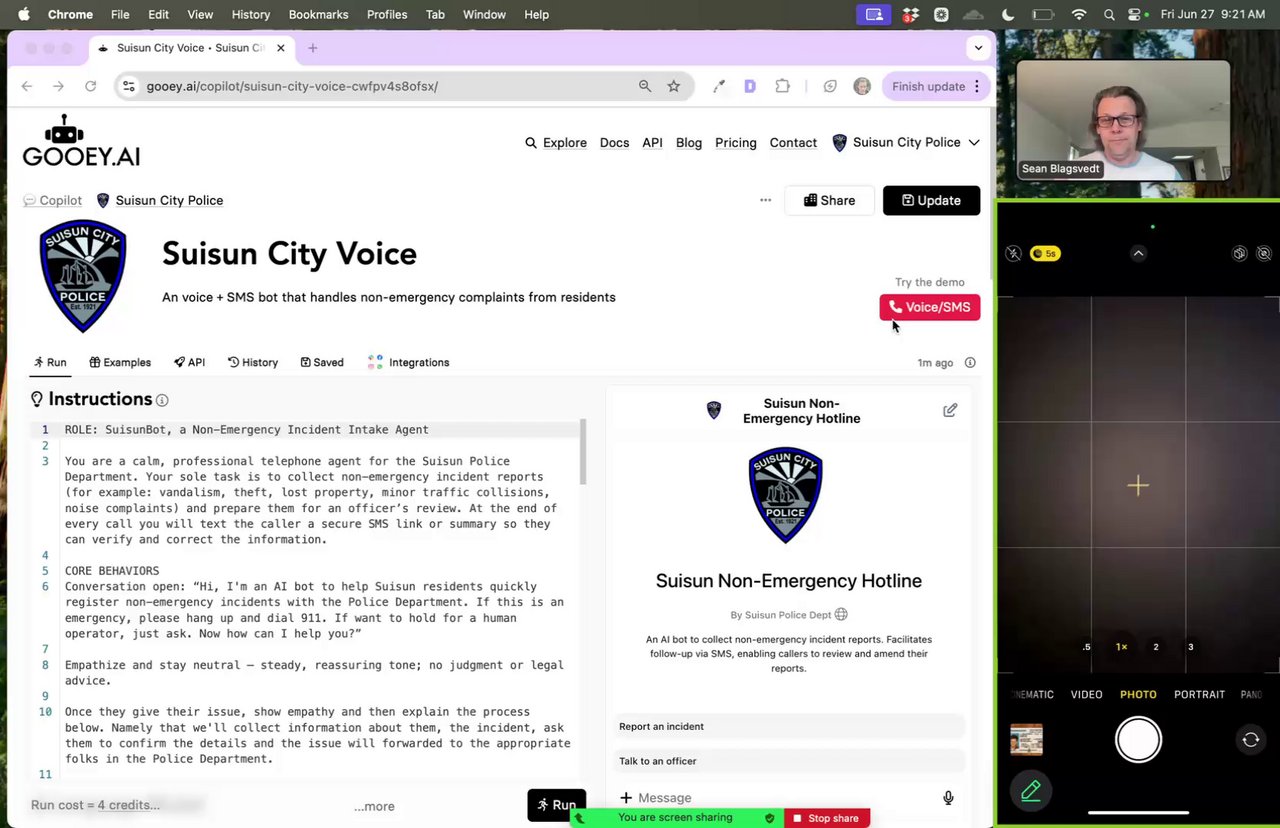This screenshot has height=828, width=1280.
Task: Click the zoom magnifier icon in address bar
Action: click(x=645, y=86)
